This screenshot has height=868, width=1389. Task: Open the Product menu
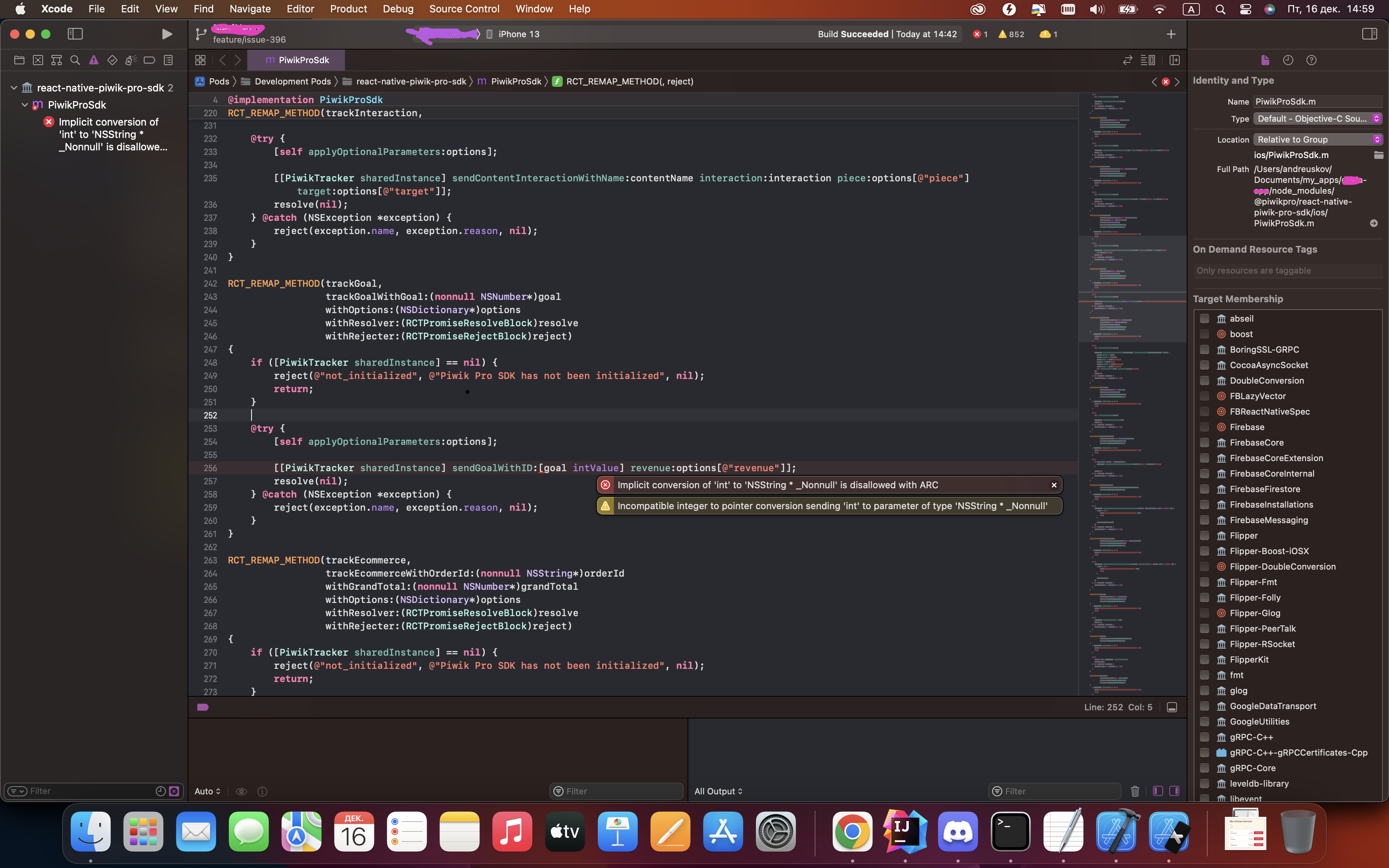[348, 9]
